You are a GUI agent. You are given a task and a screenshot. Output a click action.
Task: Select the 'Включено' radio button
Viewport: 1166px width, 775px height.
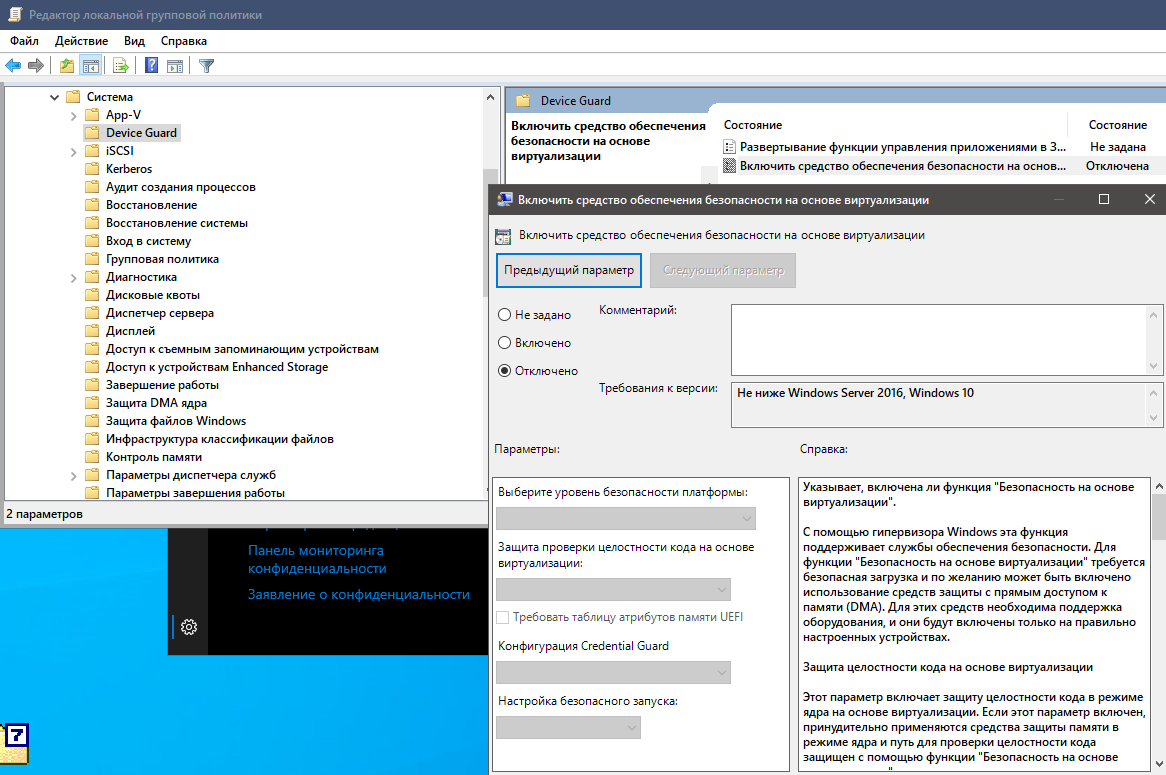tap(504, 343)
